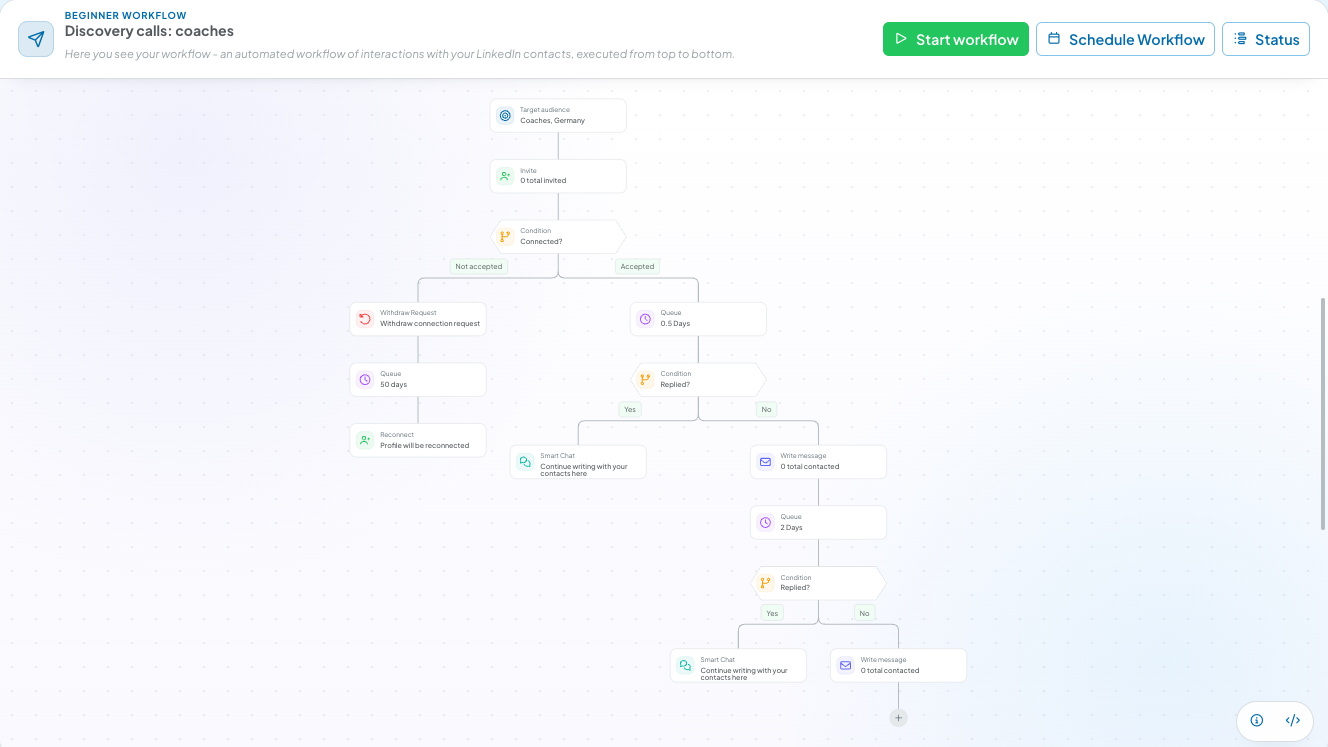
Task: Add a step with the plus button
Action: click(x=898, y=718)
